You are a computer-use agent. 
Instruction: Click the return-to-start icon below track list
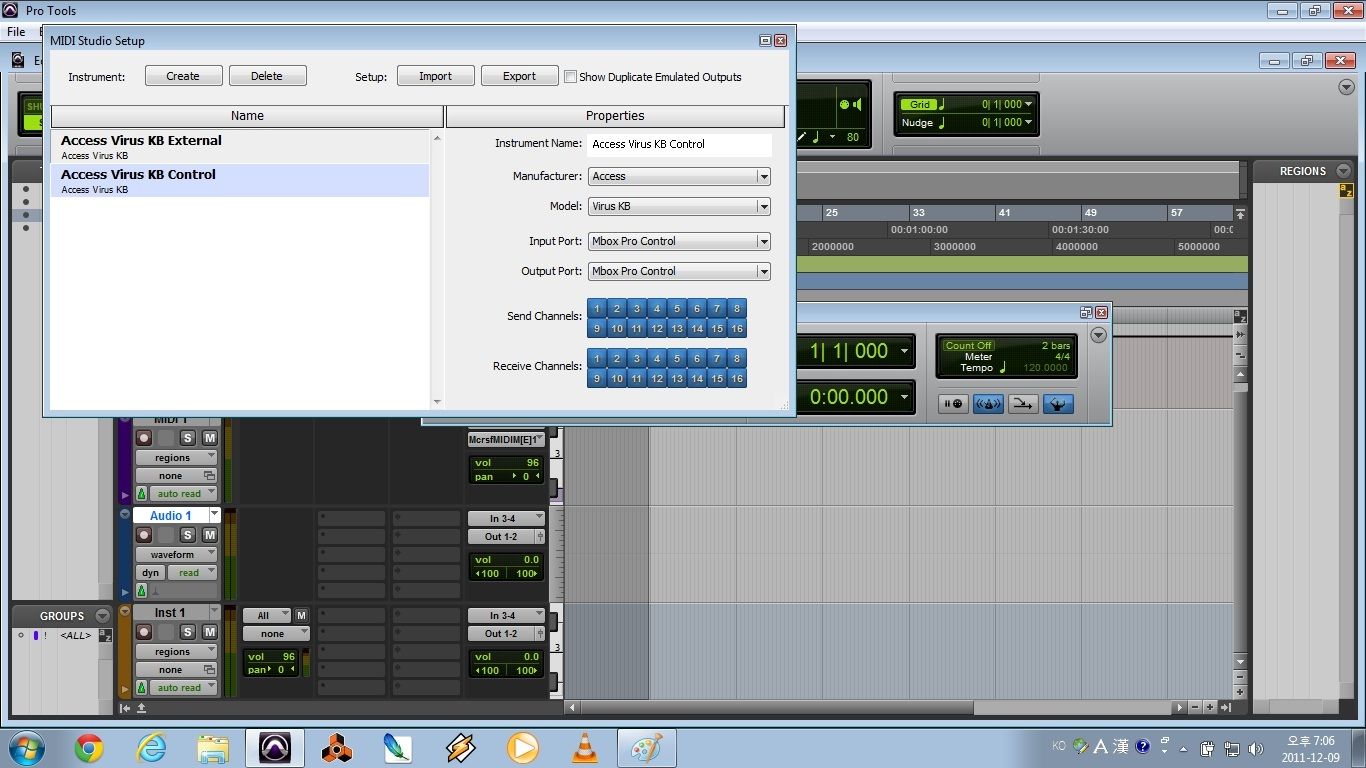click(125, 708)
